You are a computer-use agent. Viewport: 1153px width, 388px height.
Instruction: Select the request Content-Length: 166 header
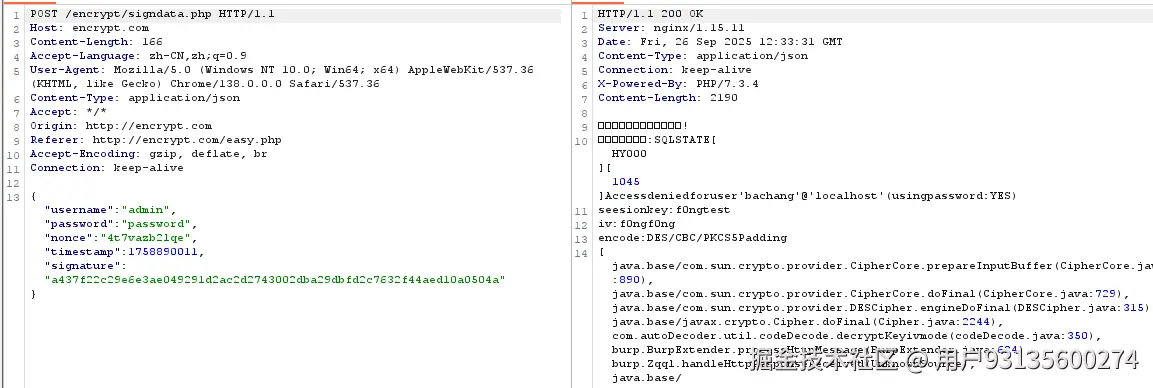pyautogui.click(x=96, y=42)
